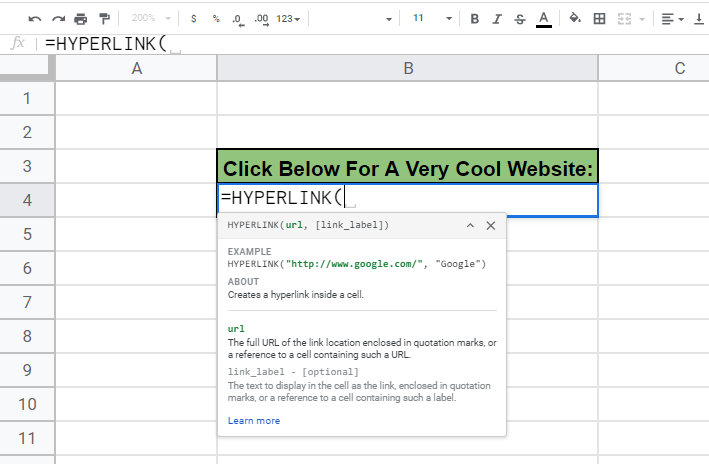The height and width of the screenshot is (464, 709).
Task: Open the font size 11 dropdown
Action: point(432,19)
